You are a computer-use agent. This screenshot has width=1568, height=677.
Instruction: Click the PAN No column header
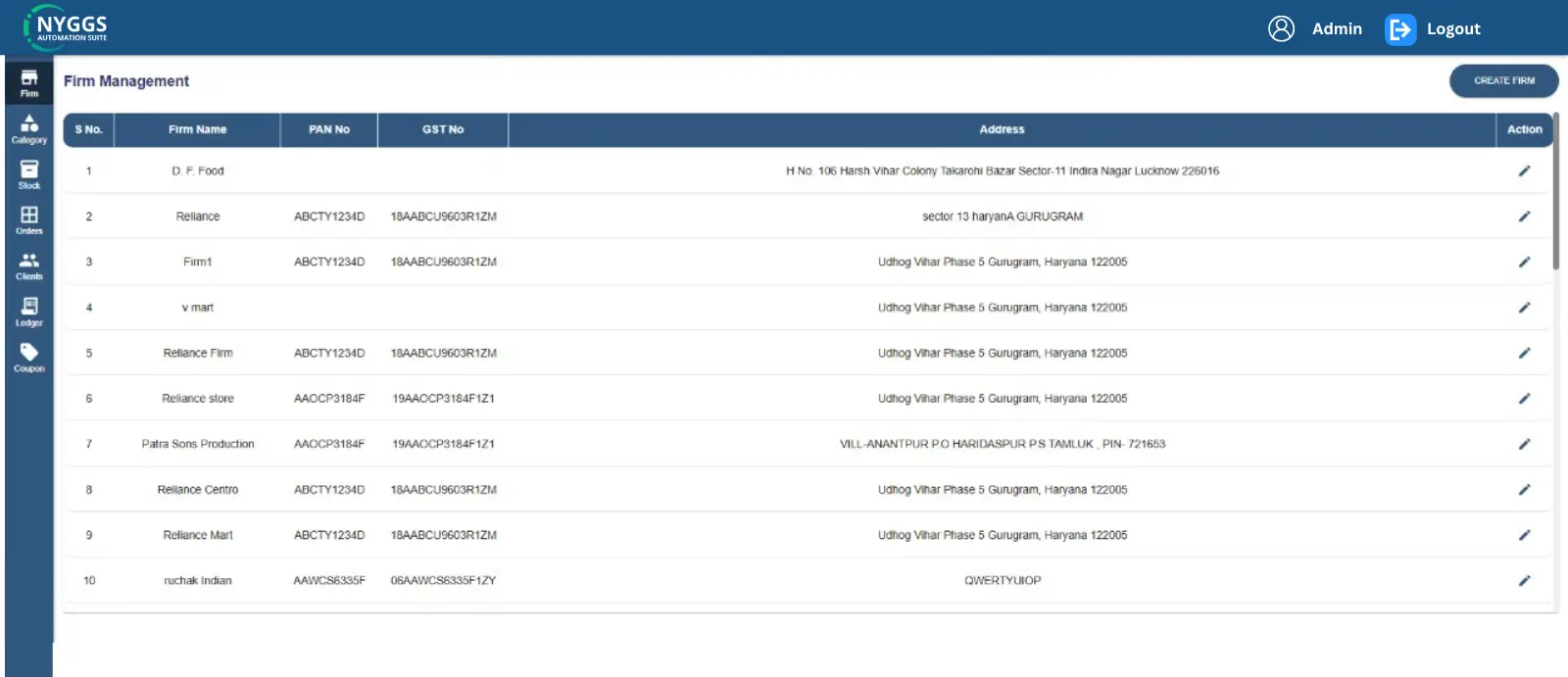coord(329,129)
